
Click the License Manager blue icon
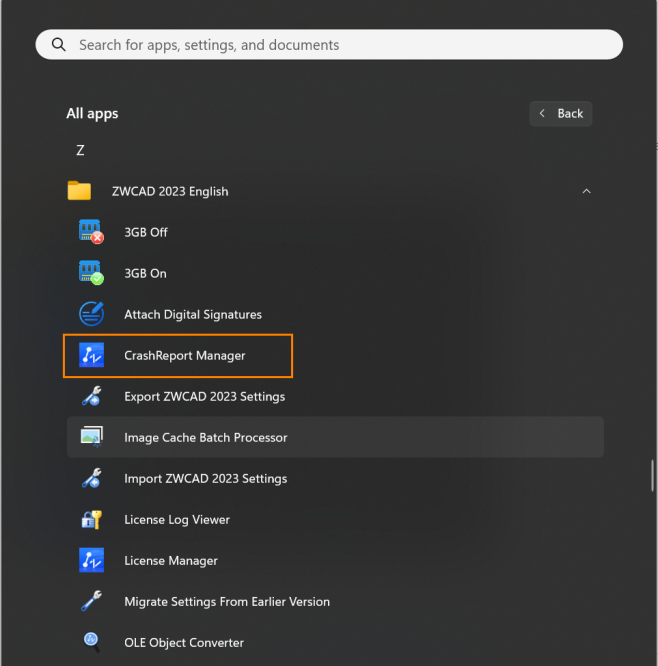(x=91, y=560)
